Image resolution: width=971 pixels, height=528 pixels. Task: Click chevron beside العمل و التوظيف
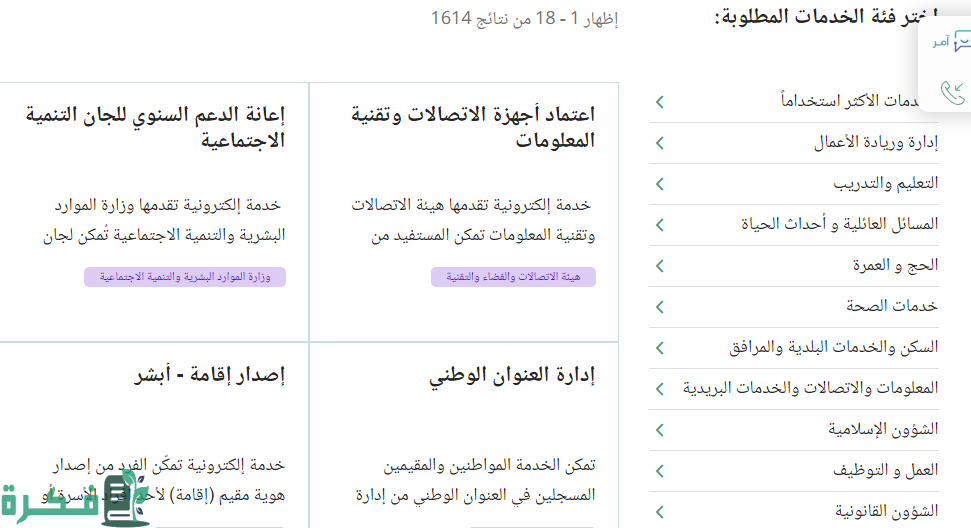659,471
